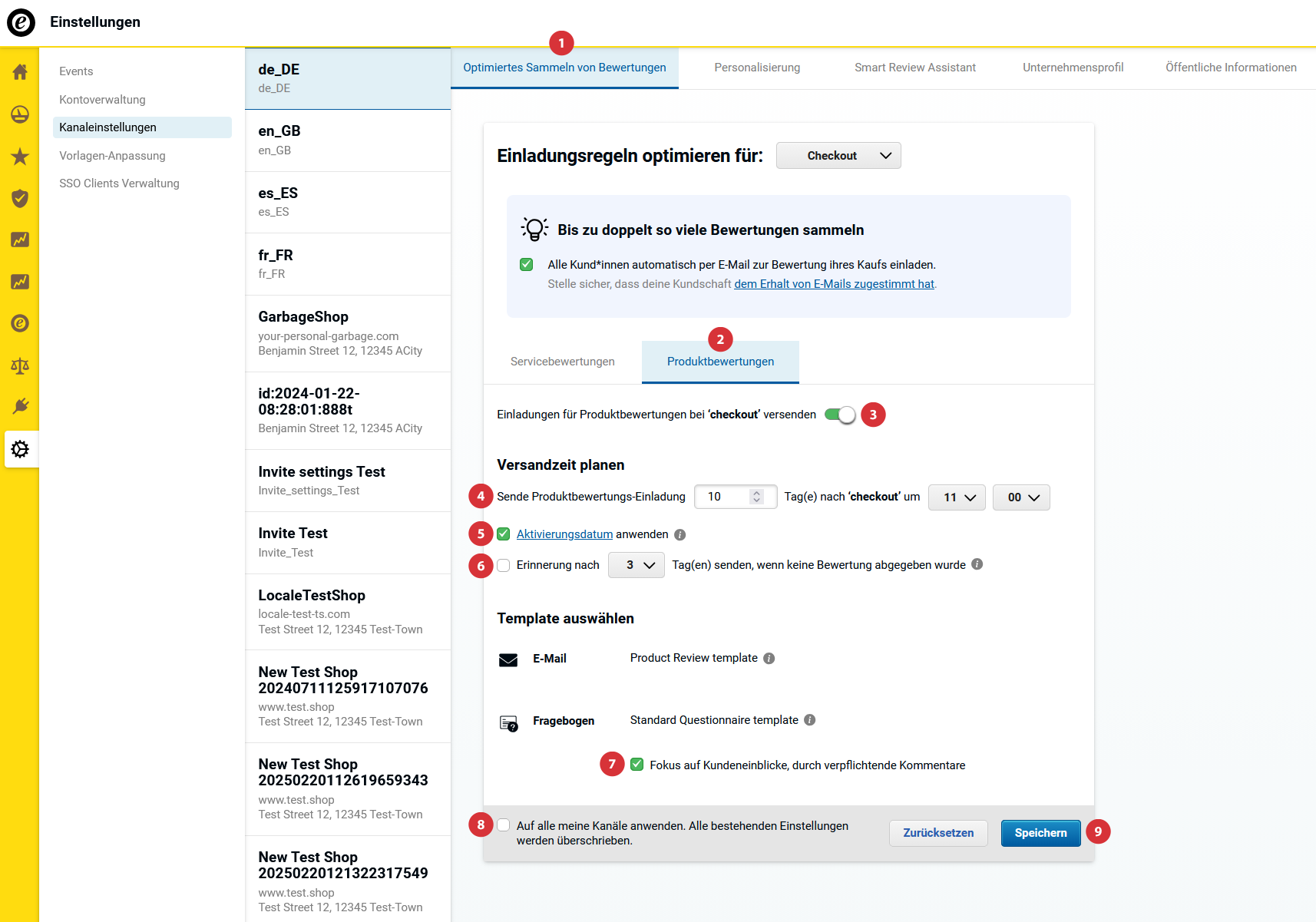Open the Smart Review Assistant tab
1316x922 pixels.
(915, 68)
